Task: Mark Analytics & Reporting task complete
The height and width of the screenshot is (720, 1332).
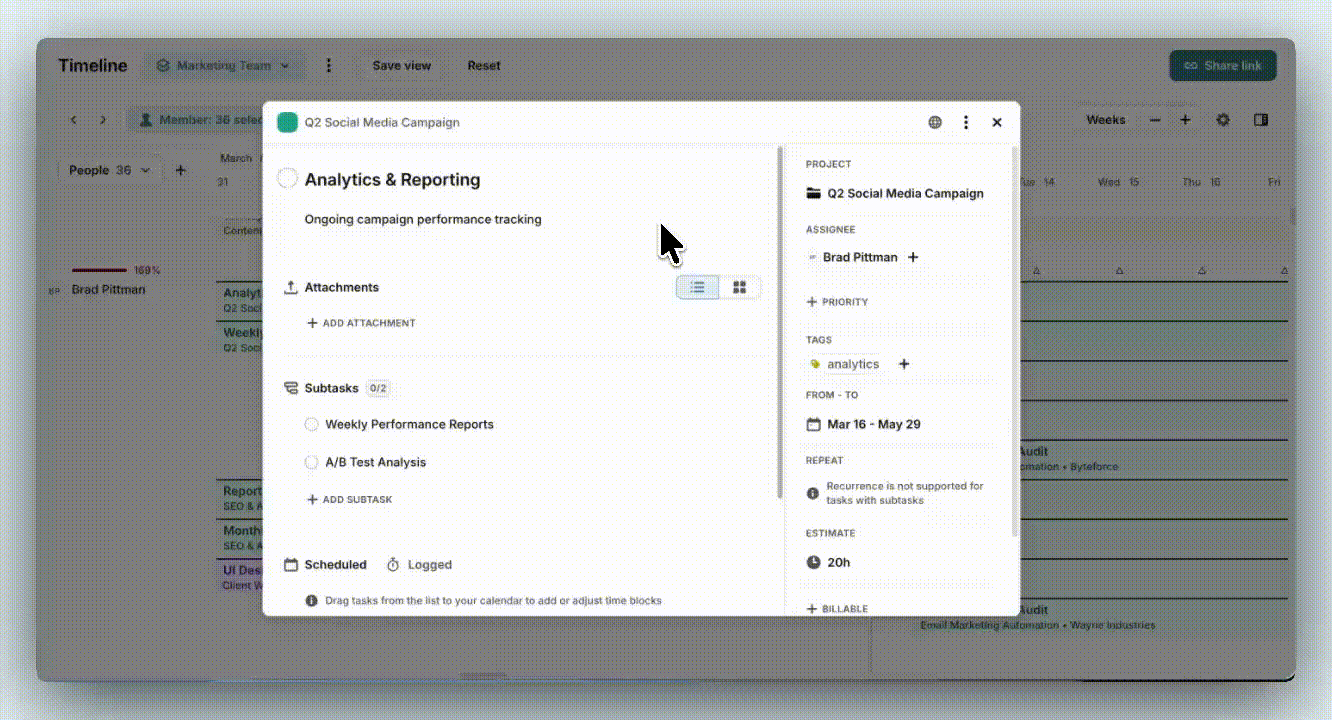Action: (x=288, y=179)
